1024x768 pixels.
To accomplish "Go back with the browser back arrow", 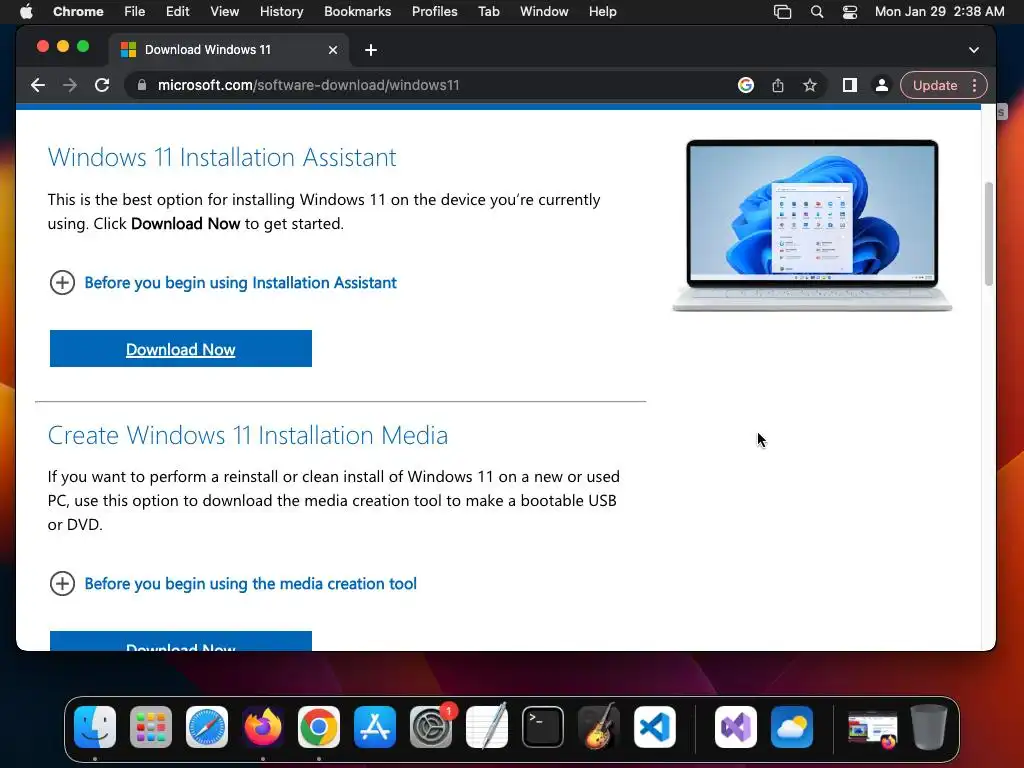I will (38, 86).
